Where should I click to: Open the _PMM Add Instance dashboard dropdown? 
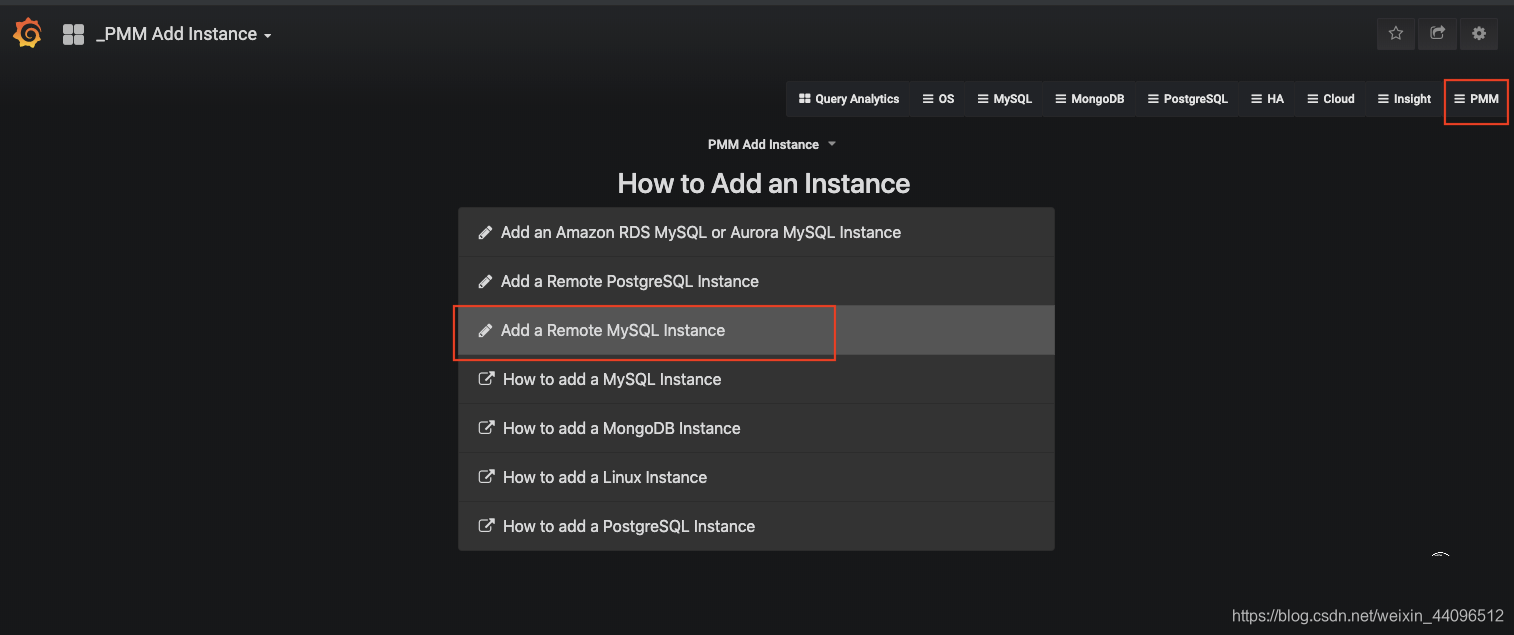[183, 34]
